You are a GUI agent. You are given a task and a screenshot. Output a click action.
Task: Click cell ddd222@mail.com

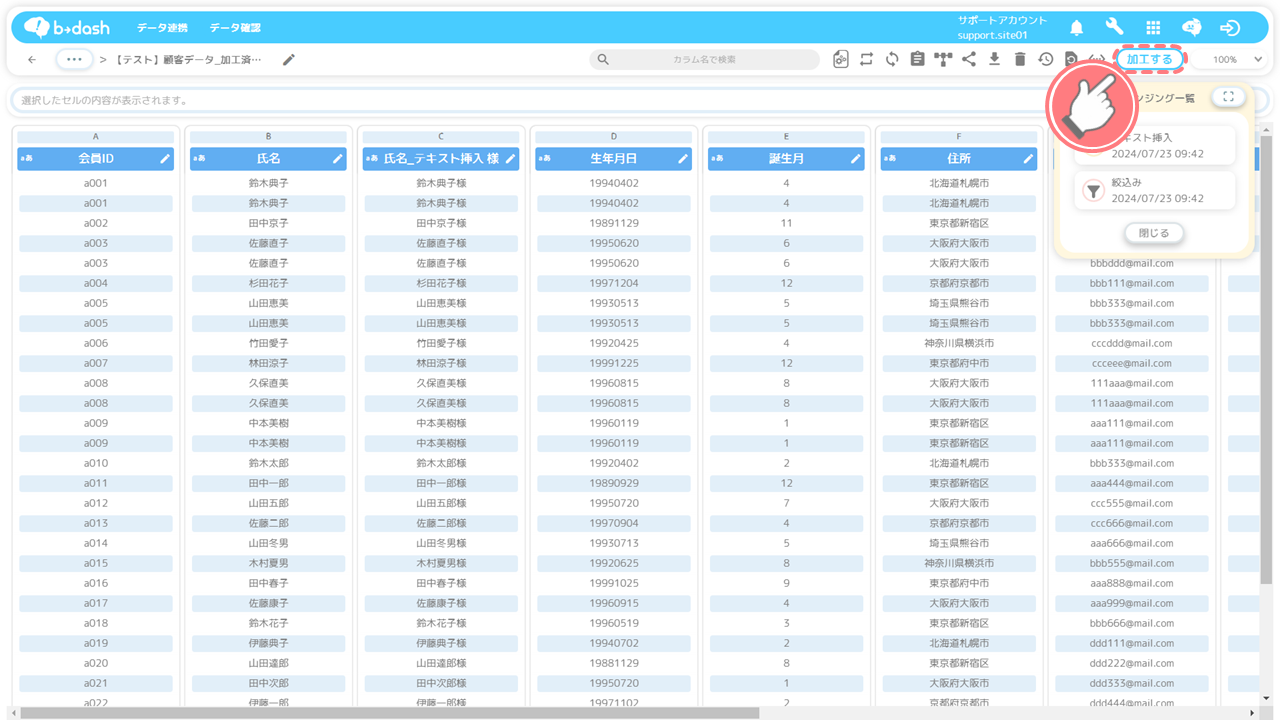1132,663
